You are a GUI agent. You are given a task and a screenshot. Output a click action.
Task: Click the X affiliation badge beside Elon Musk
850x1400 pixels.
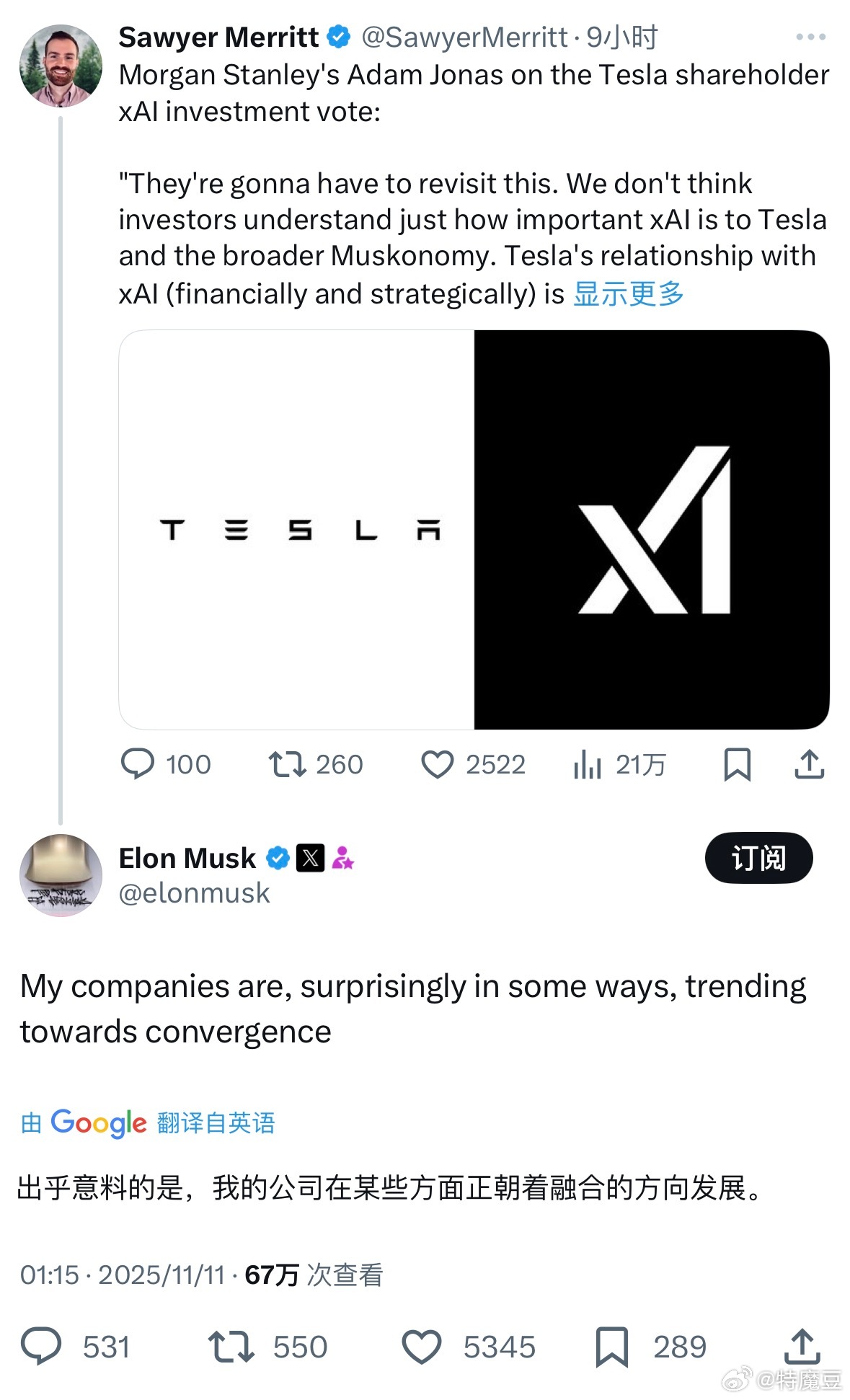coord(311,858)
